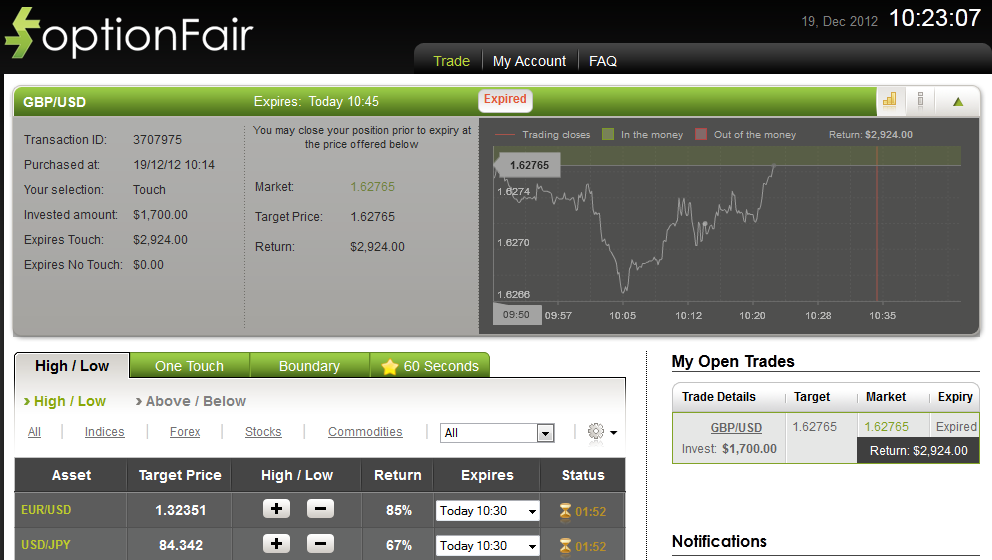Open the info view icon in GBP/USD panel
The width and height of the screenshot is (992, 560).
pyautogui.click(x=921, y=100)
